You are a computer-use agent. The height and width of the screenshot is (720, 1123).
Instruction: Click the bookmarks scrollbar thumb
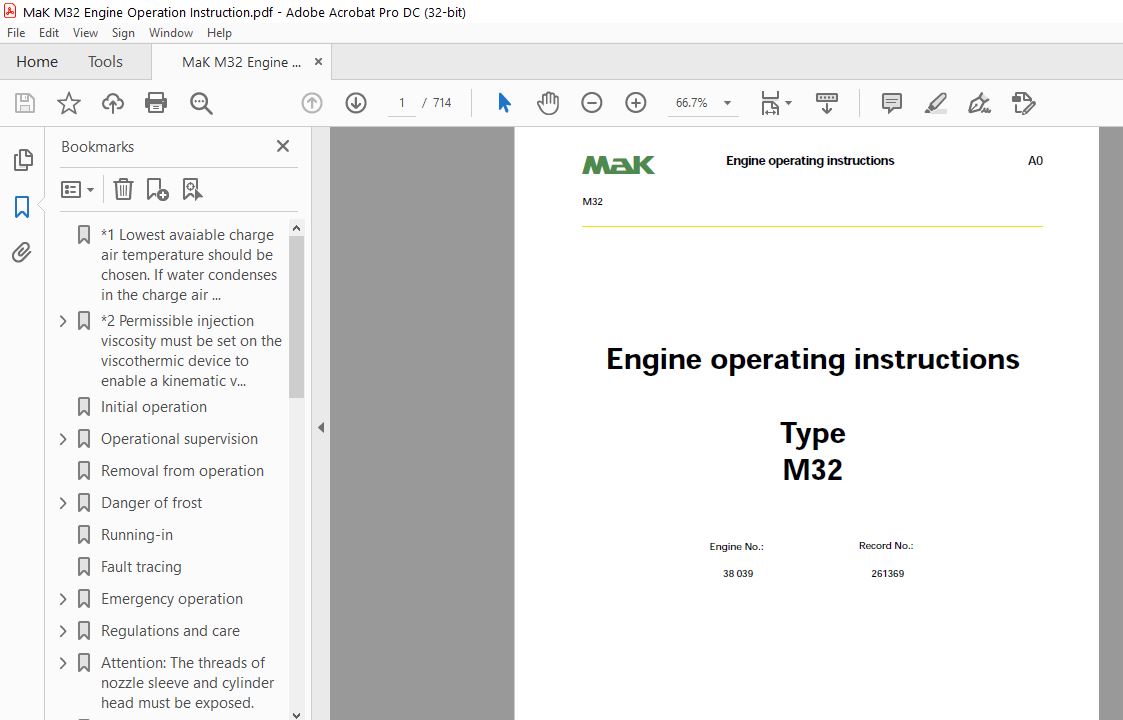pos(297,317)
